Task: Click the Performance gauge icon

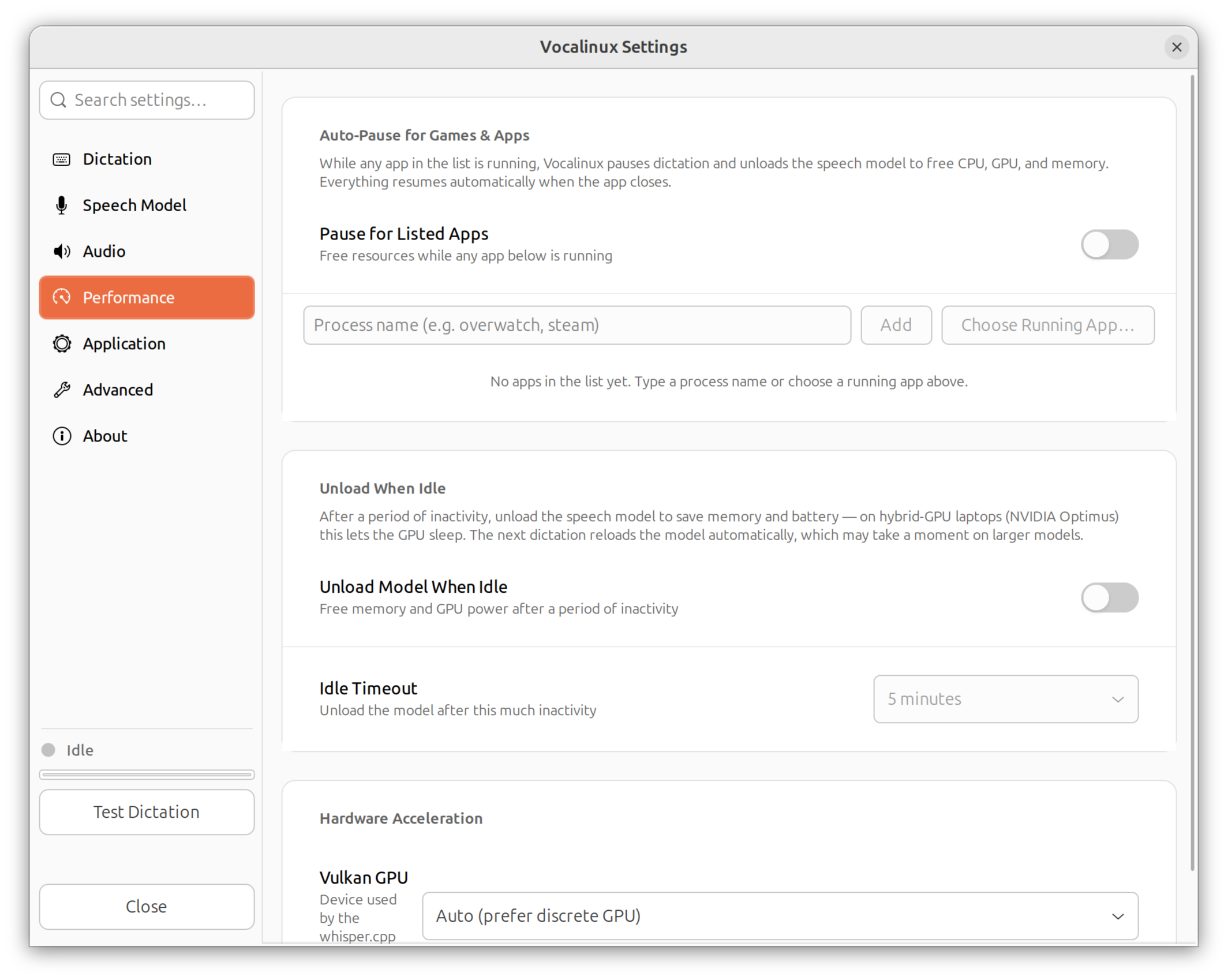Action: pos(61,298)
